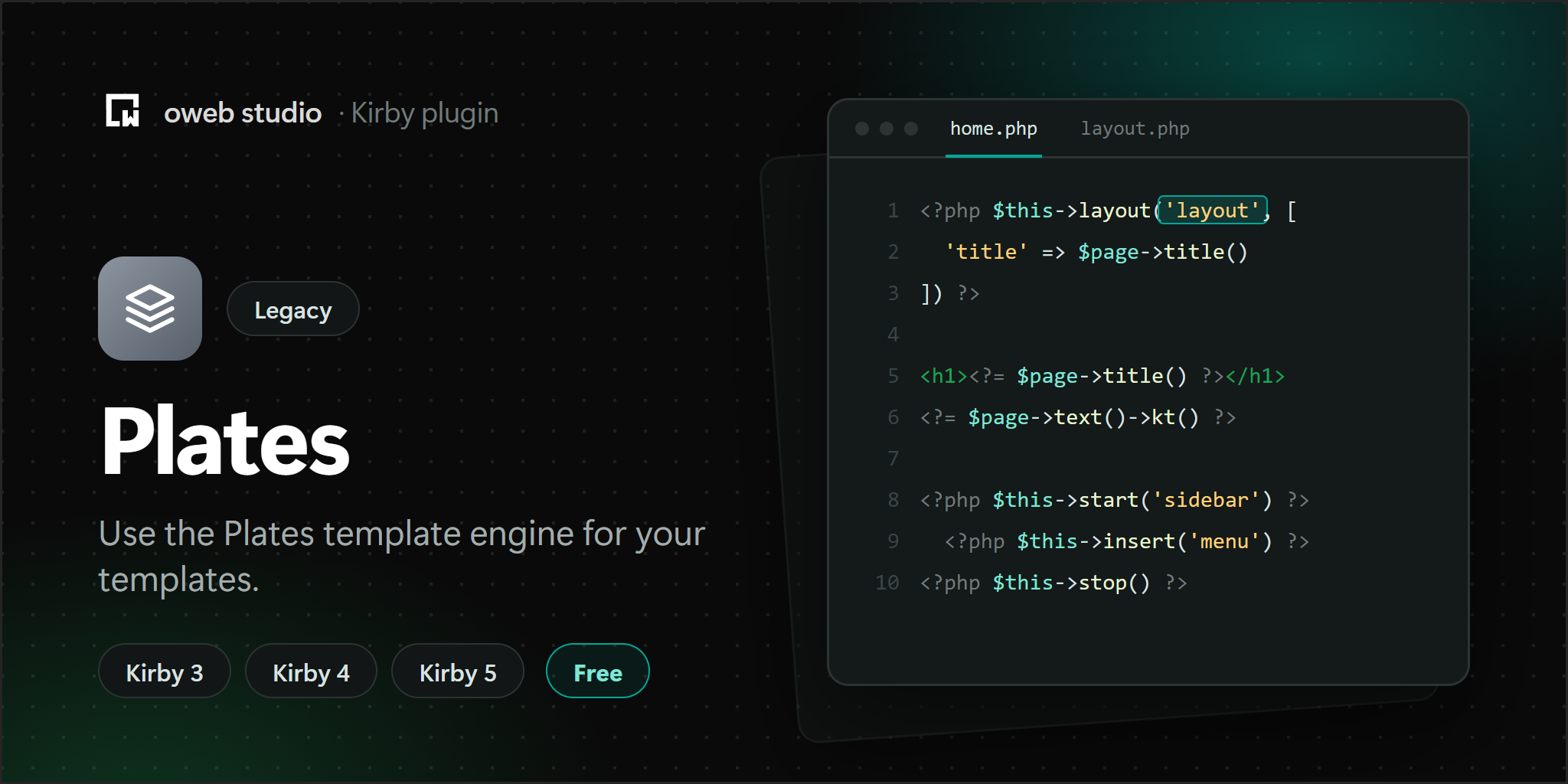The height and width of the screenshot is (784, 1568).
Task: Select the Kirby 4 badge
Action: click(x=311, y=671)
